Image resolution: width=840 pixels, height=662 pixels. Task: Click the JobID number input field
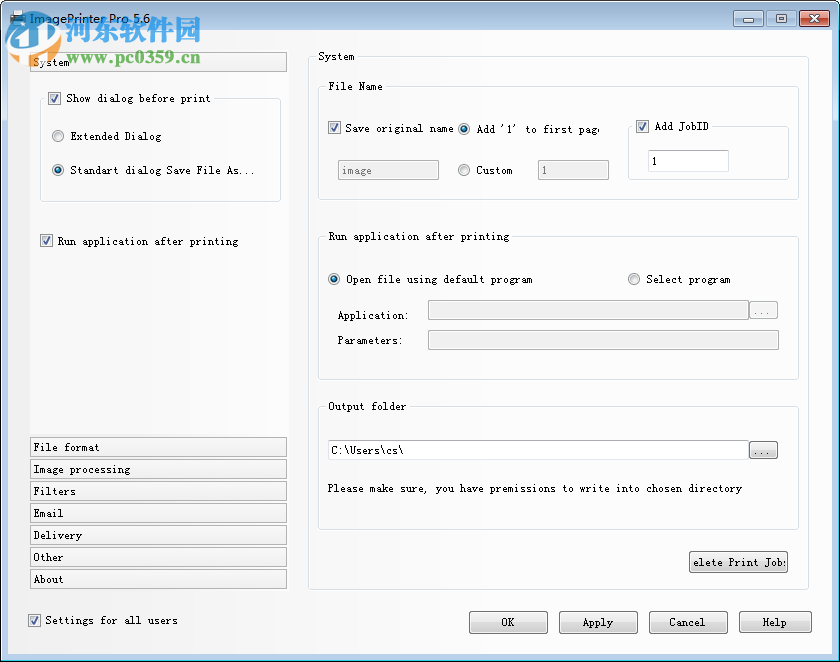click(x=688, y=160)
